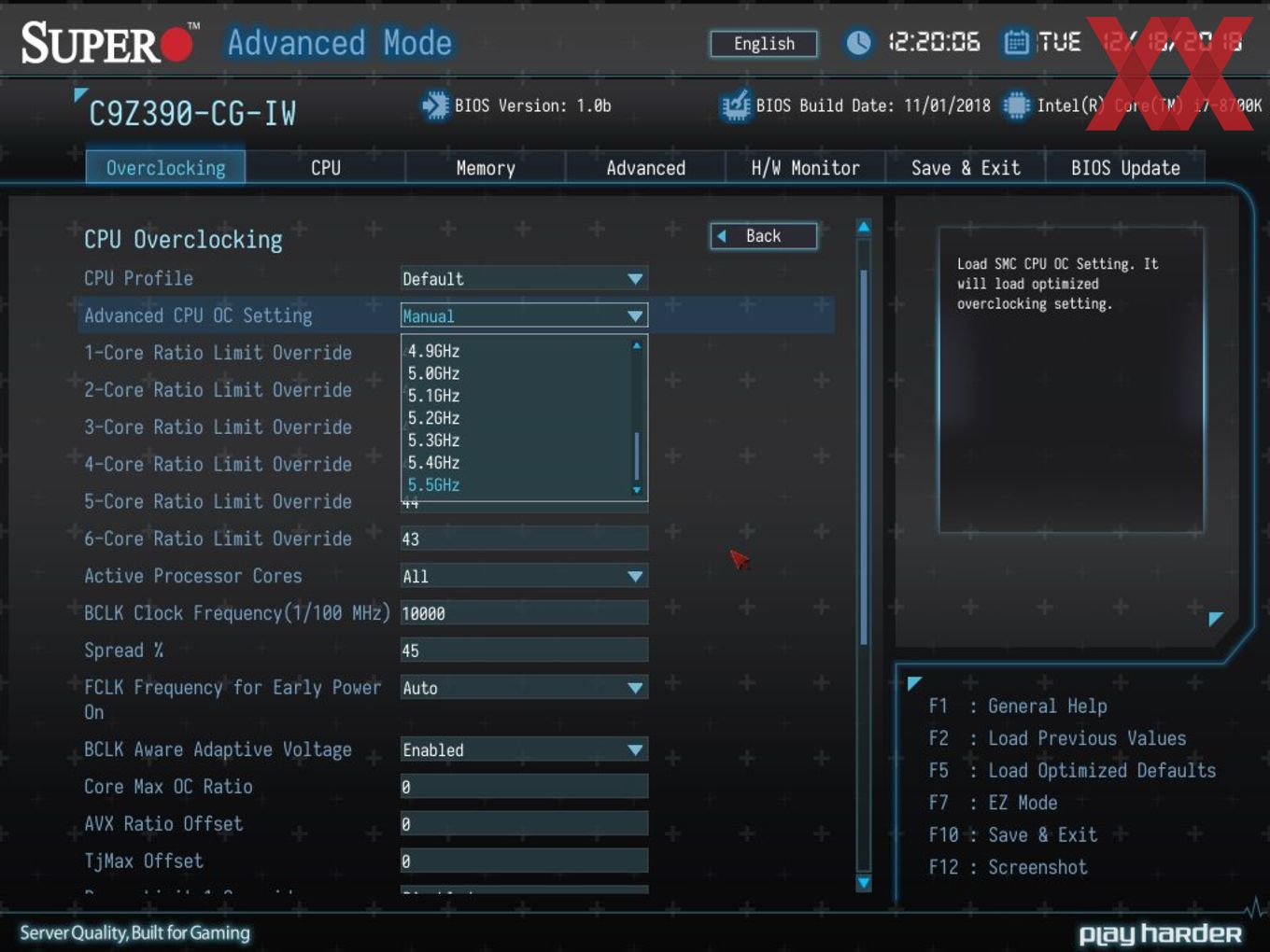The width and height of the screenshot is (1270, 952).
Task: Click the Core Max OC Ratio field
Action: click(x=524, y=787)
